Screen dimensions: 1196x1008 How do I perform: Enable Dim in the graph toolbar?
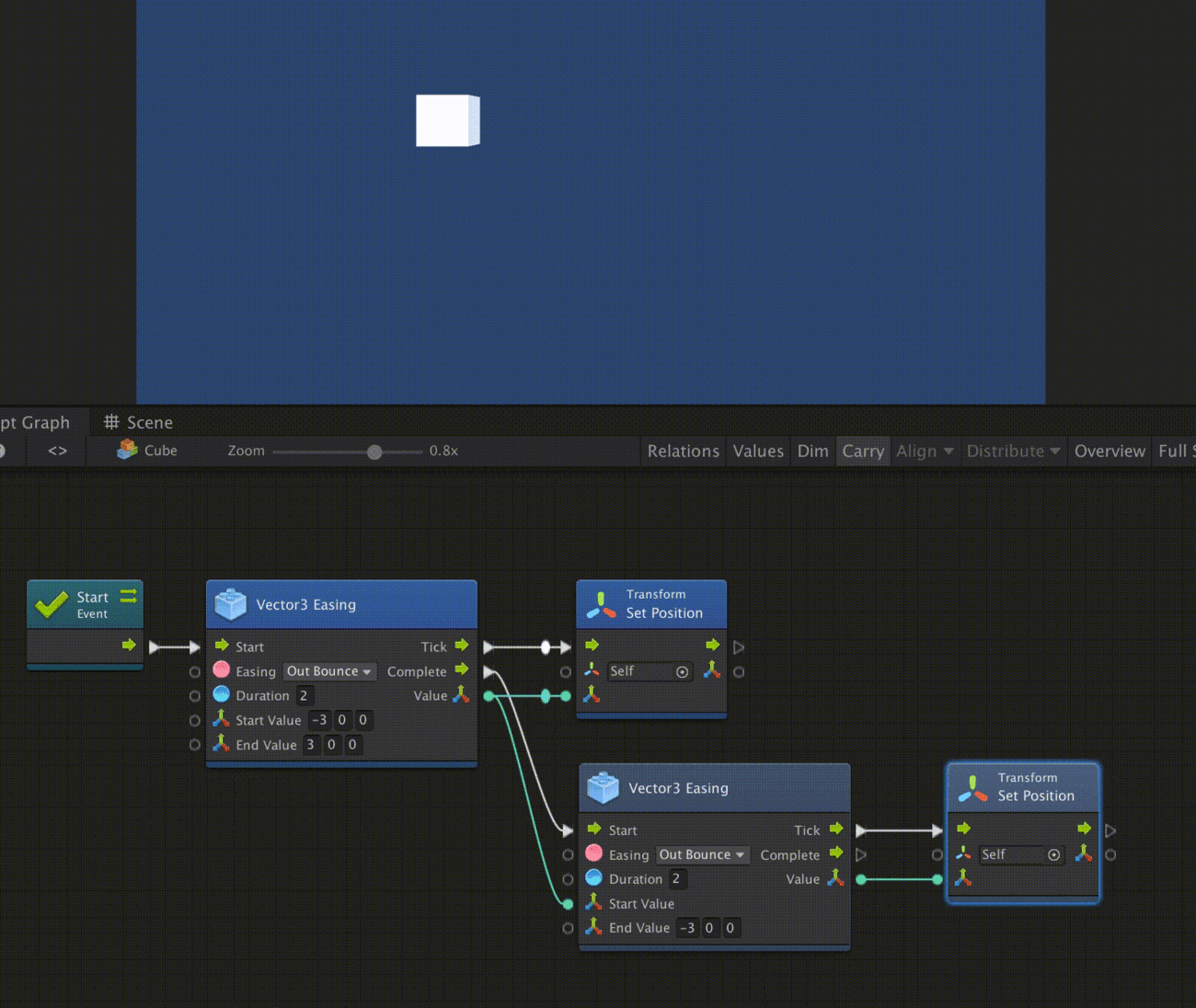coord(812,451)
